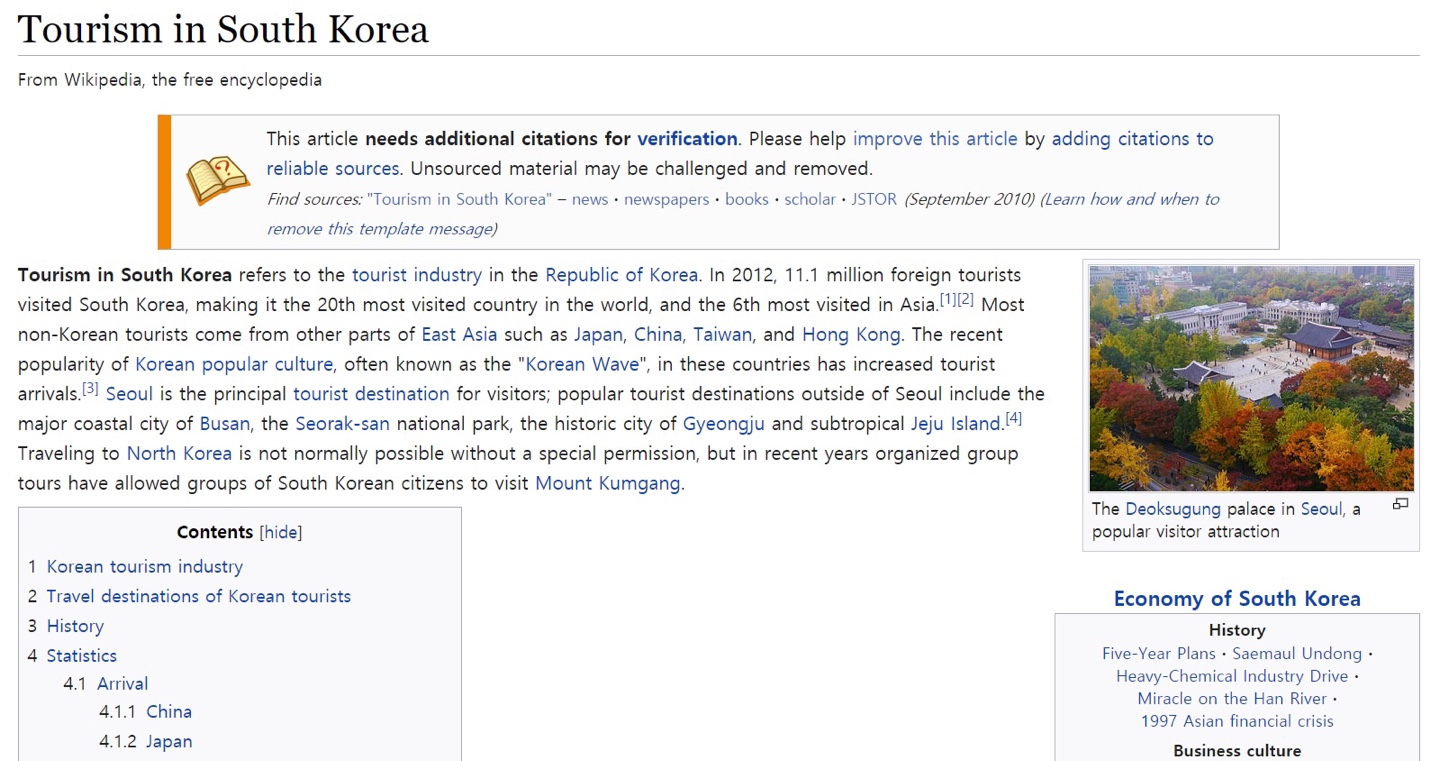This screenshot has width=1440, height=761.
Task: Follow the 'East Asia' link
Action: pyautogui.click(x=459, y=334)
